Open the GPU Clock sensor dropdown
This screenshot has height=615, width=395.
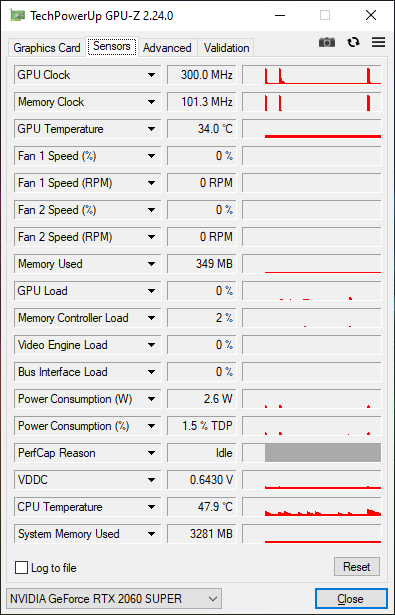87,75
